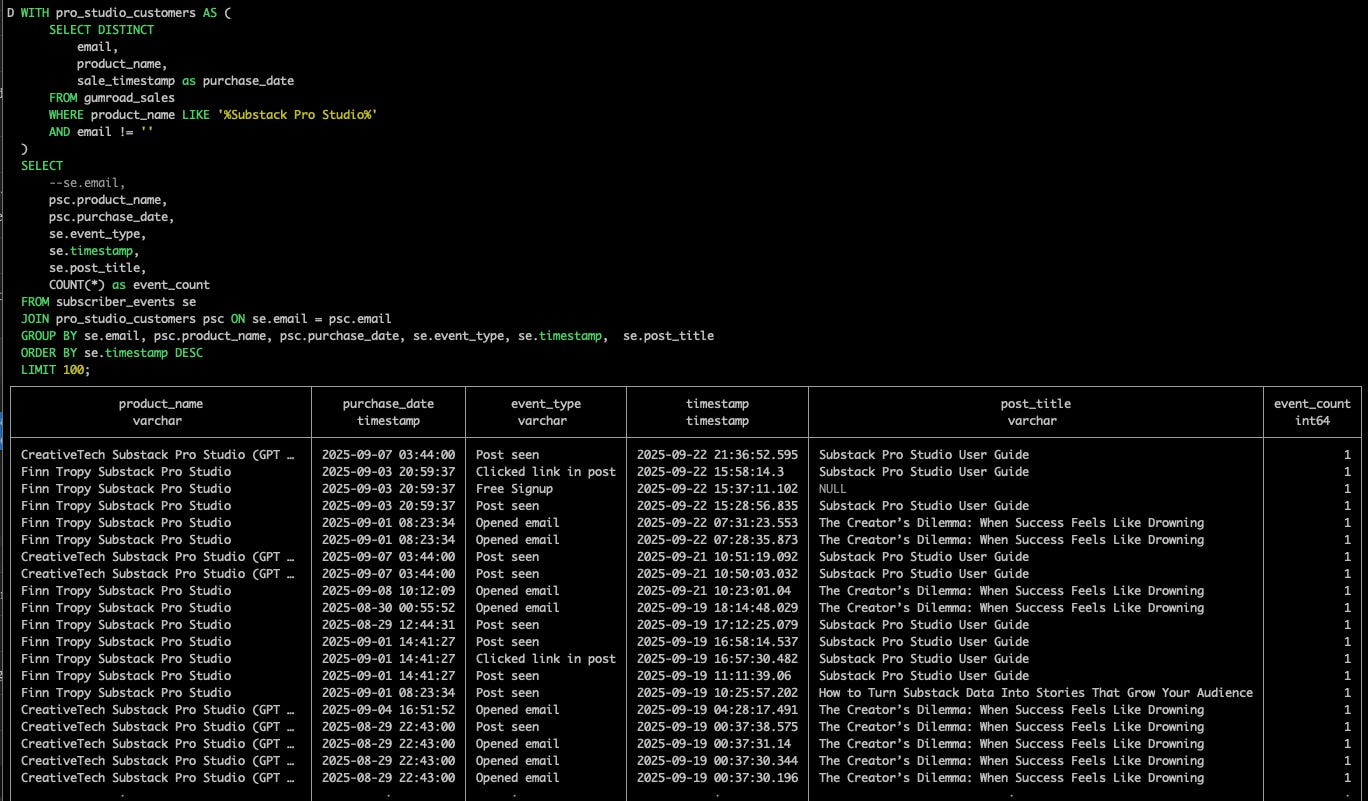
Task: Click timestamp '2025-09-19 16:58:14.537'
Action: [717, 642]
